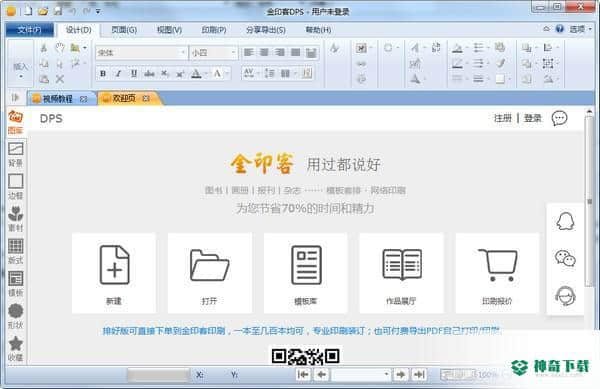Image resolution: width=600 pixels, height=389 pixels.
Task: Open the 模板库 template library card
Action: 305,273
